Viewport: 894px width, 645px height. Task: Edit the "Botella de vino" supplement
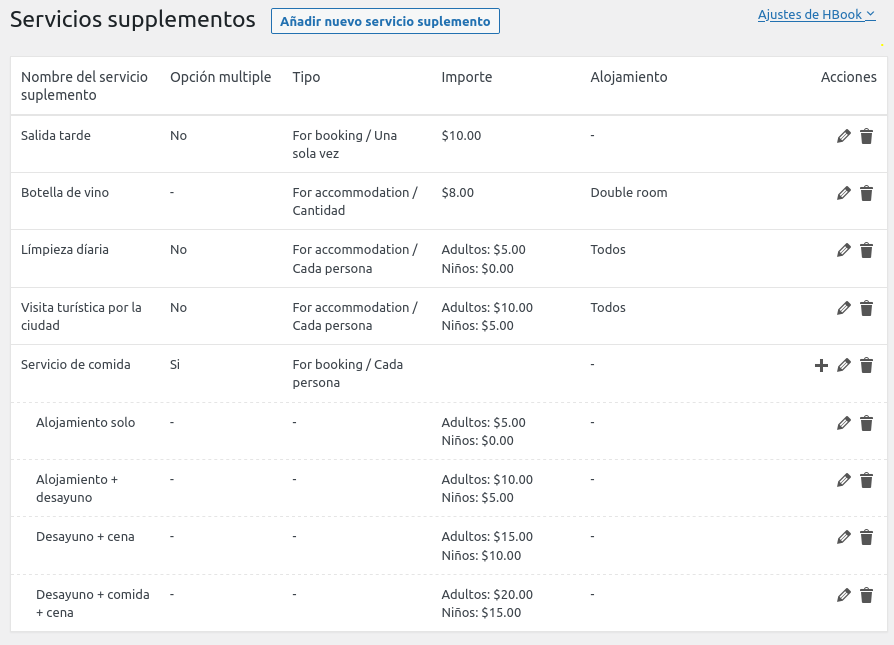[843, 193]
